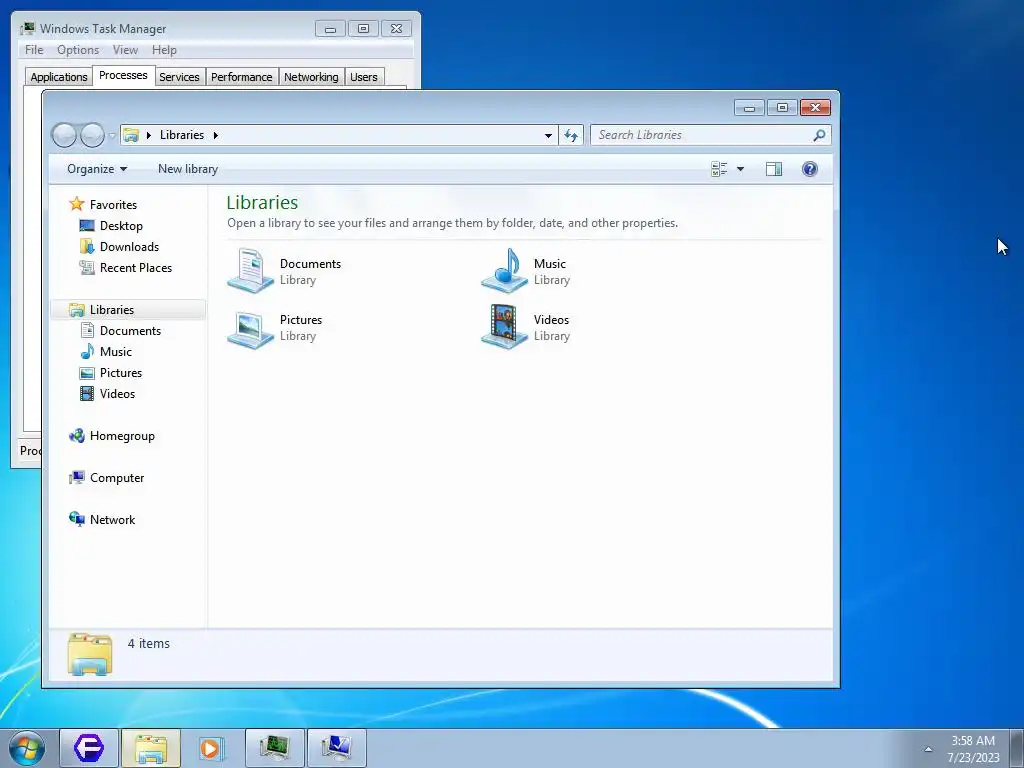This screenshot has width=1024, height=768.
Task: Open Help menu in Task Manager
Action: 164,50
